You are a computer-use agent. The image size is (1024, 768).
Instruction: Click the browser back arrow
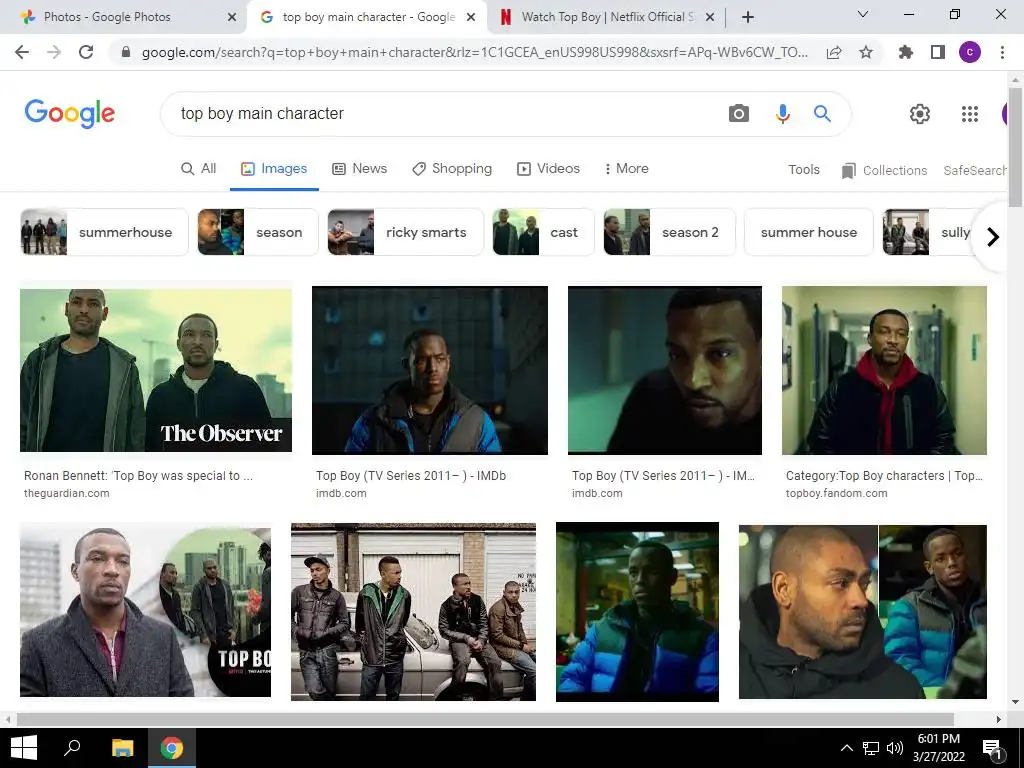[x=22, y=52]
